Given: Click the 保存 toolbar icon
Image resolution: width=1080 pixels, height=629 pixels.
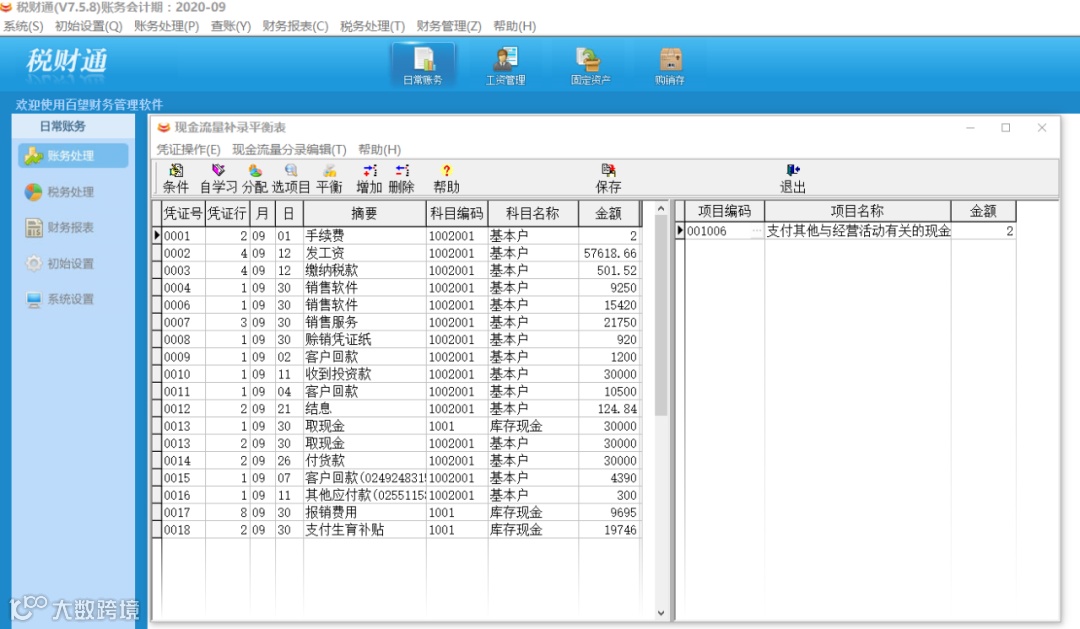Looking at the screenshot, I should 608,178.
